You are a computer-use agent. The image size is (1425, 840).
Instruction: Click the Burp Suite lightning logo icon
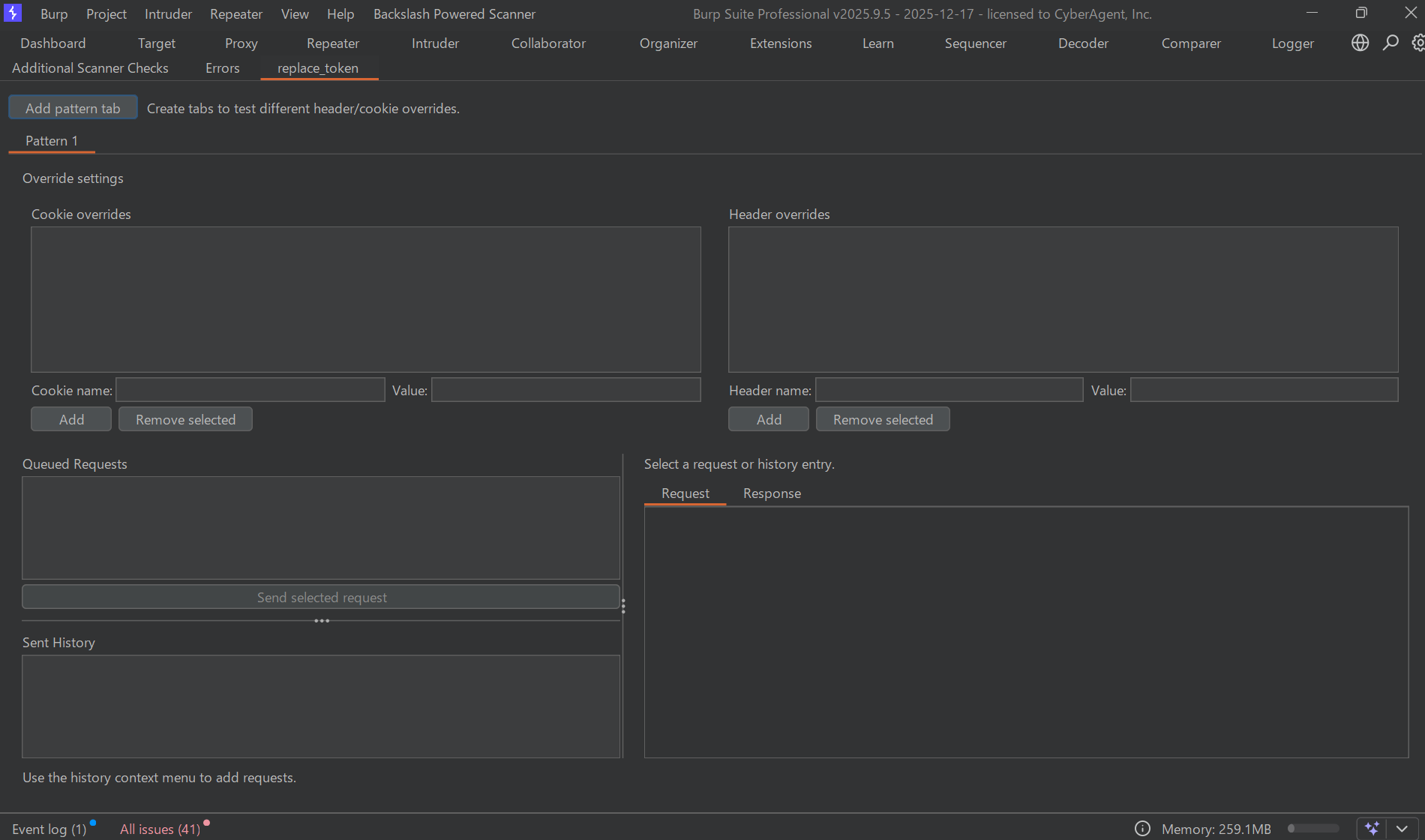(x=13, y=13)
